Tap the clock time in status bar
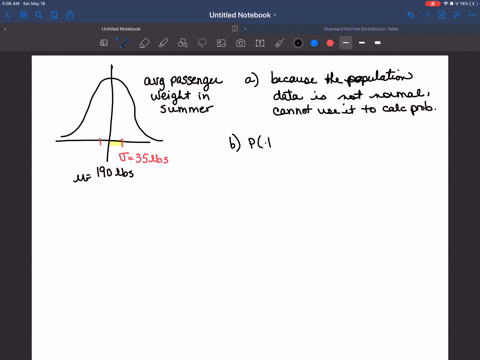Viewport: 480px width, 360px height. (11, 3)
